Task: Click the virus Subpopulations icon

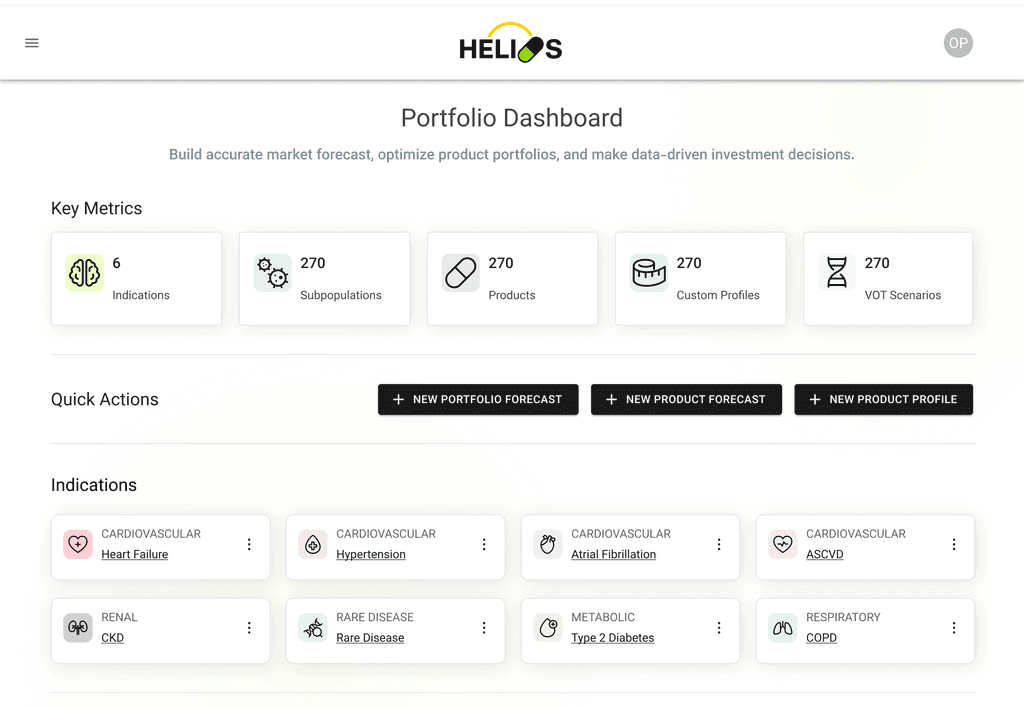Action: point(272,272)
